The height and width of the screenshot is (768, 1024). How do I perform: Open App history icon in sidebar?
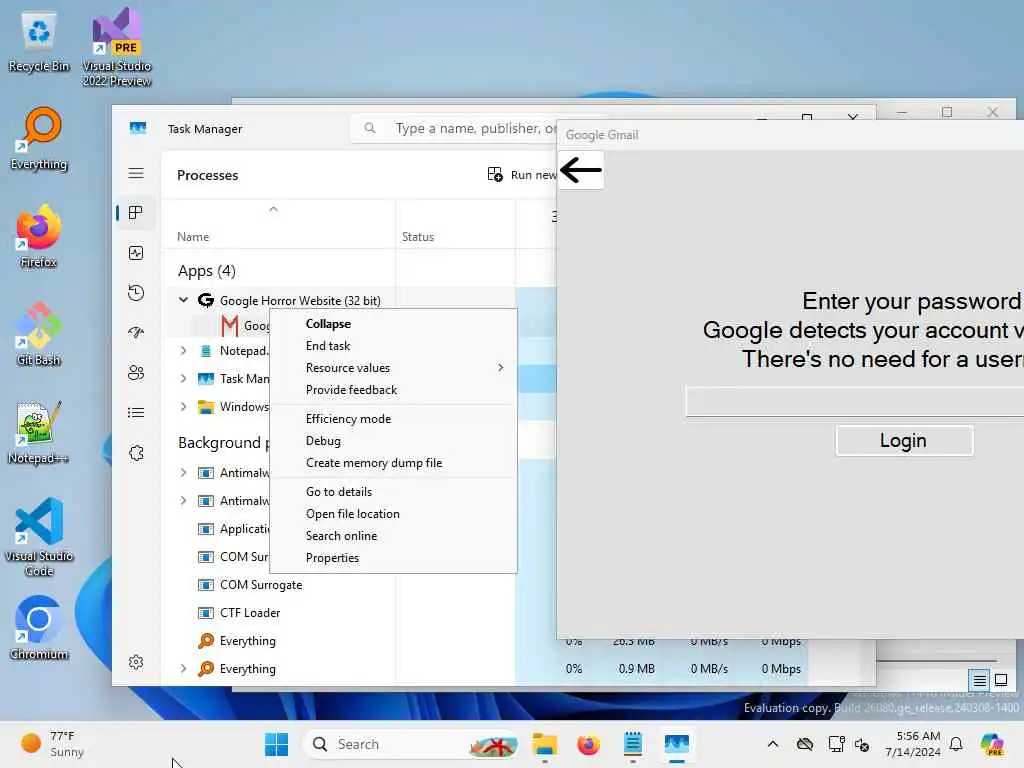coord(136,293)
